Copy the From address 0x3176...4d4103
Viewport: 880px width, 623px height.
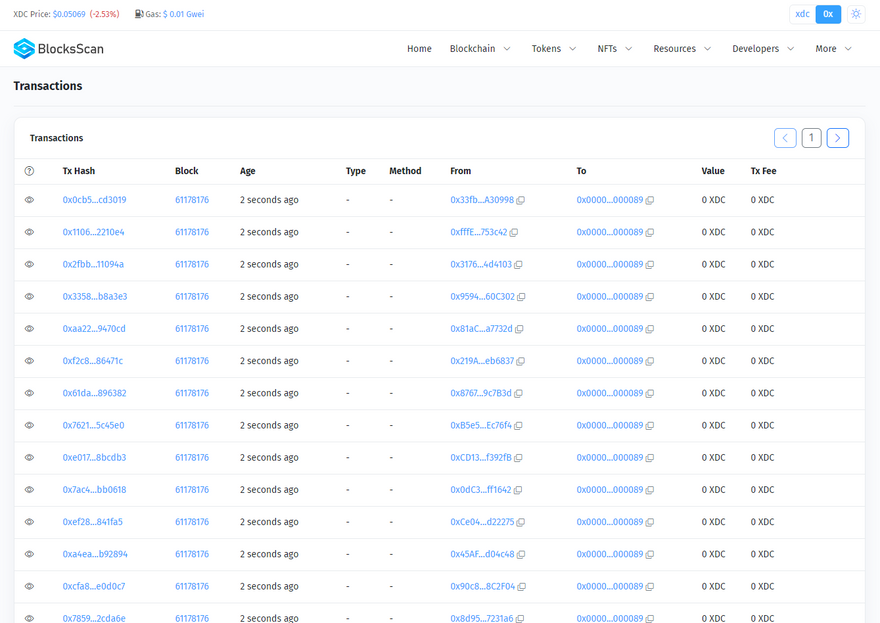(x=518, y=265)
